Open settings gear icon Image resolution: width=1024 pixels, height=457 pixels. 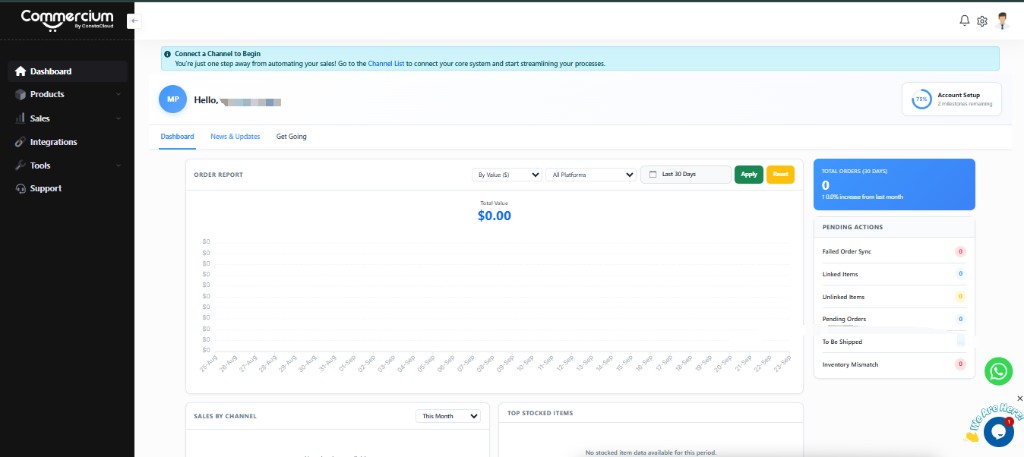pos(982,22)
